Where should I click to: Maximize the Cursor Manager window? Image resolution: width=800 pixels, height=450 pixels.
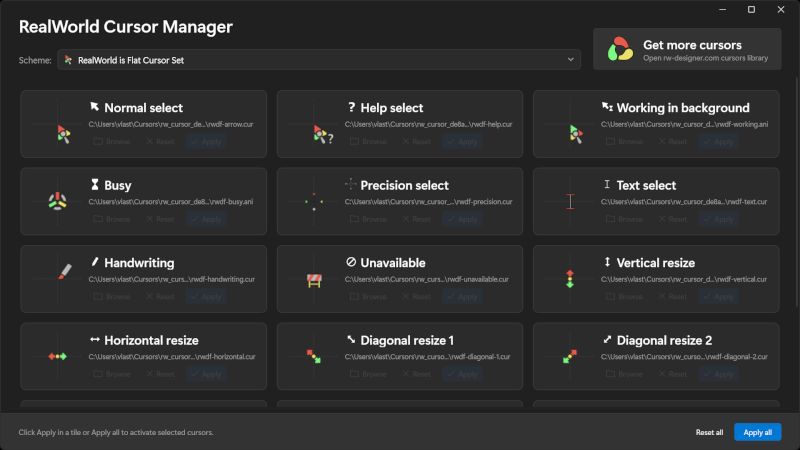[752, 9]
